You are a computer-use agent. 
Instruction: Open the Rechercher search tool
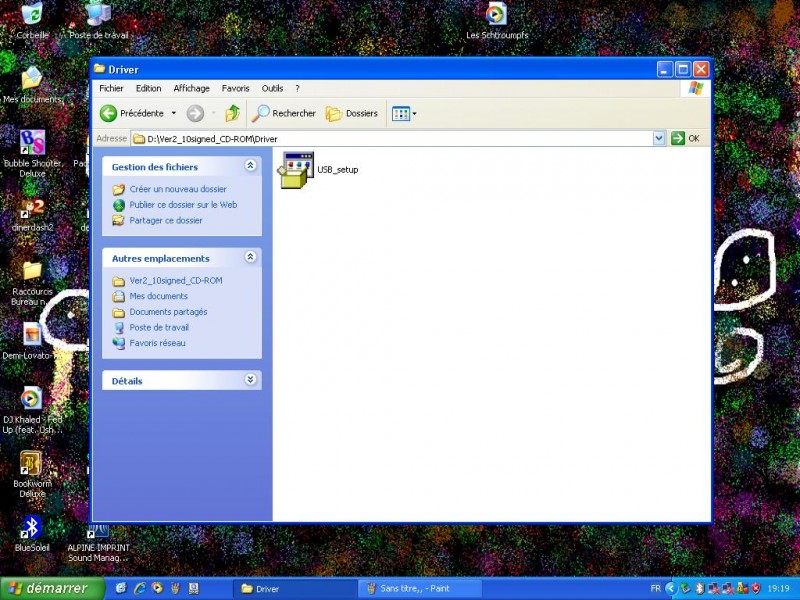pyautogui.click(x=284, y=113)
